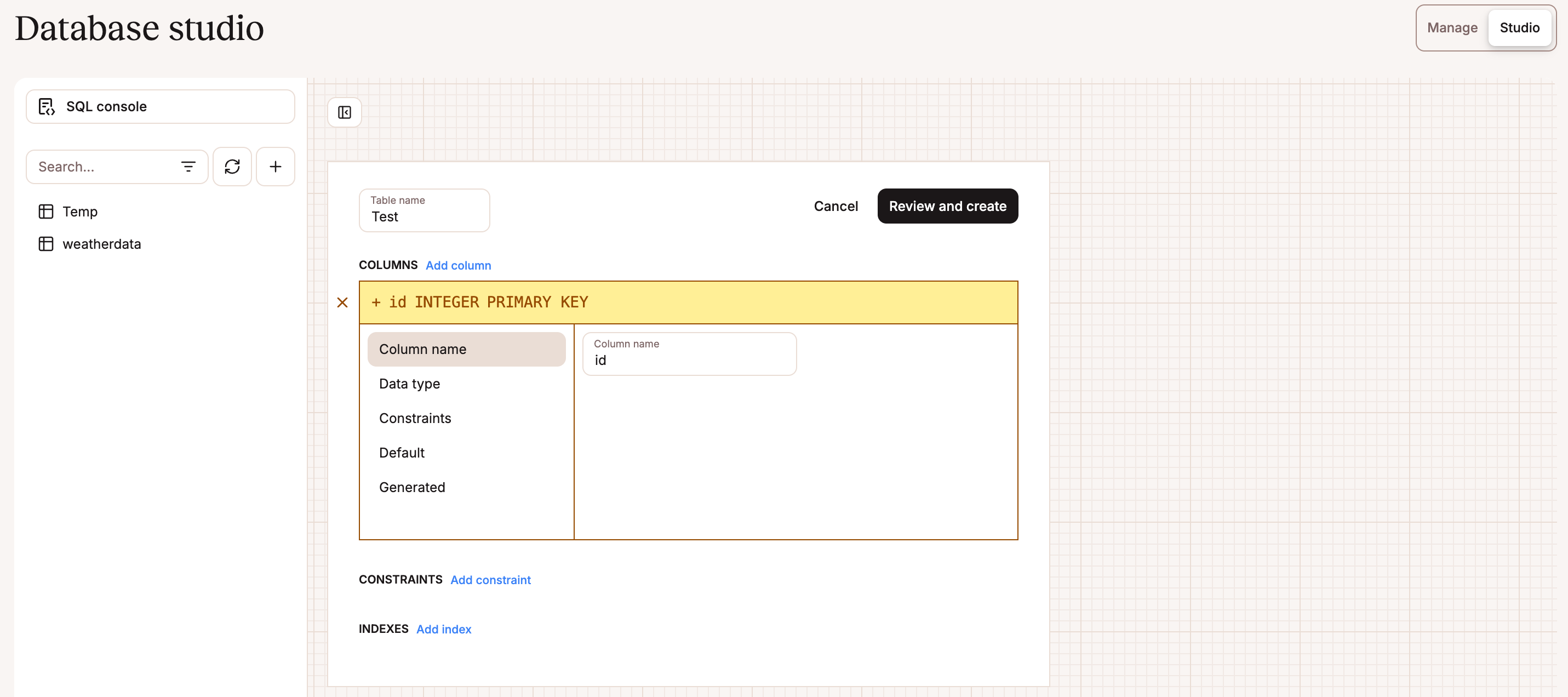The height and width of the screenshot is (697, 1568).
Task: Add a constraint via Add constraint
Action: tap(490, 580)
